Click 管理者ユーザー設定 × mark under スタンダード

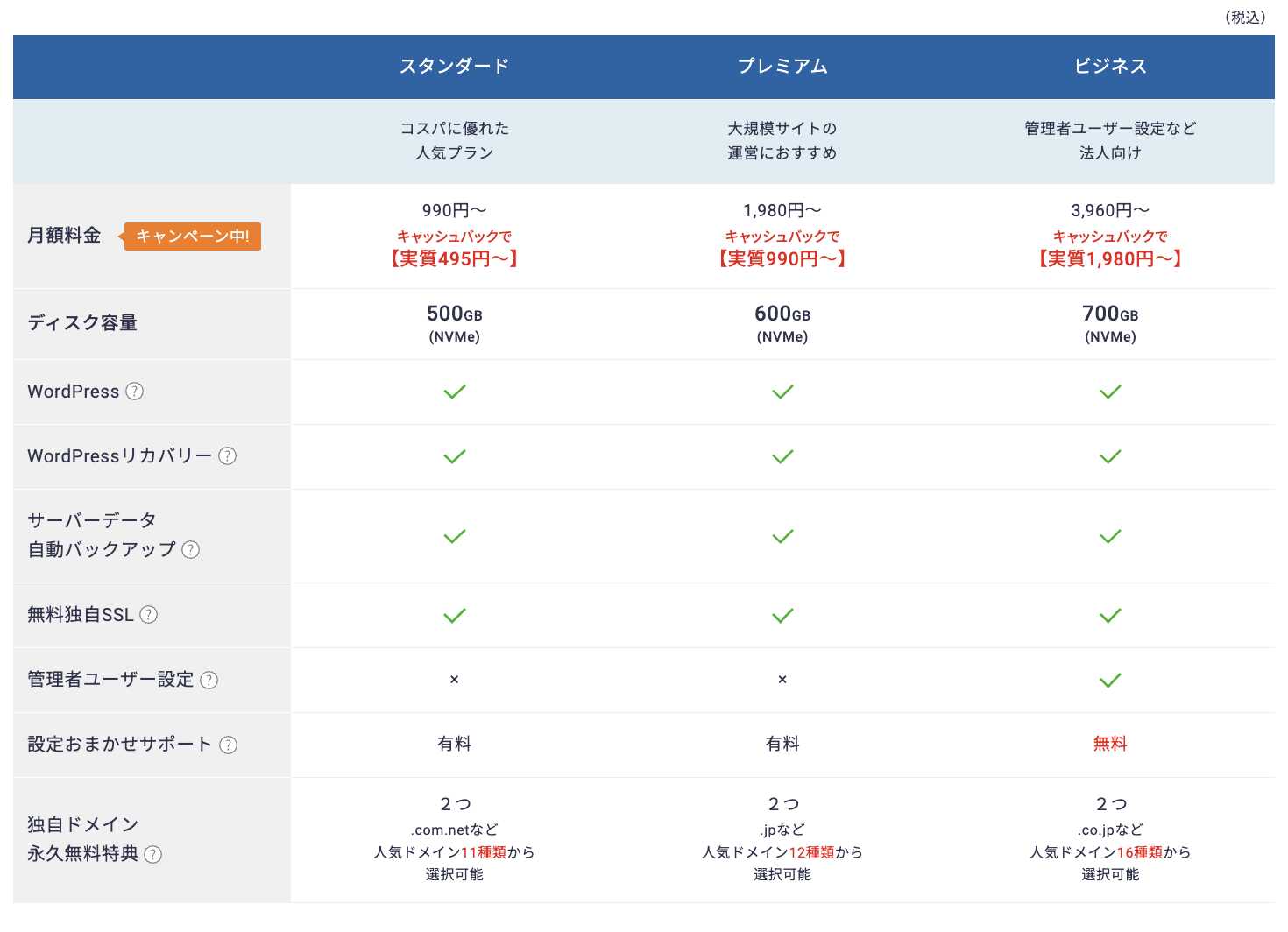[454, 680]
